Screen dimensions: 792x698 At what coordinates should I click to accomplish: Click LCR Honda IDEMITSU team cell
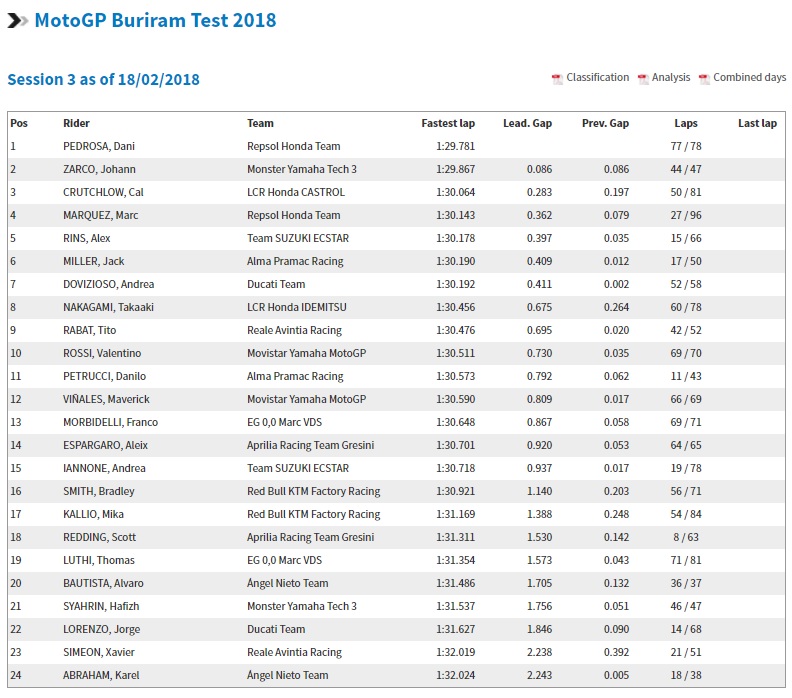click(297, 307)
